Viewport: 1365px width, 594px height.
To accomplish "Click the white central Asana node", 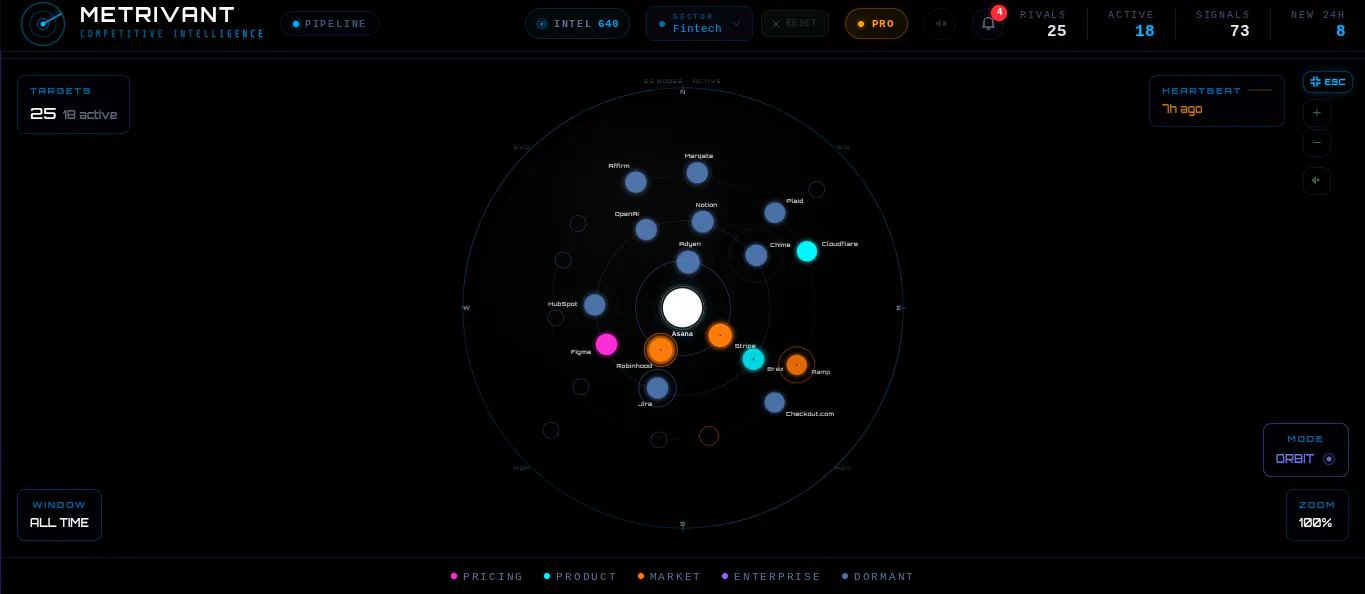I will click(x=683, y=308).
